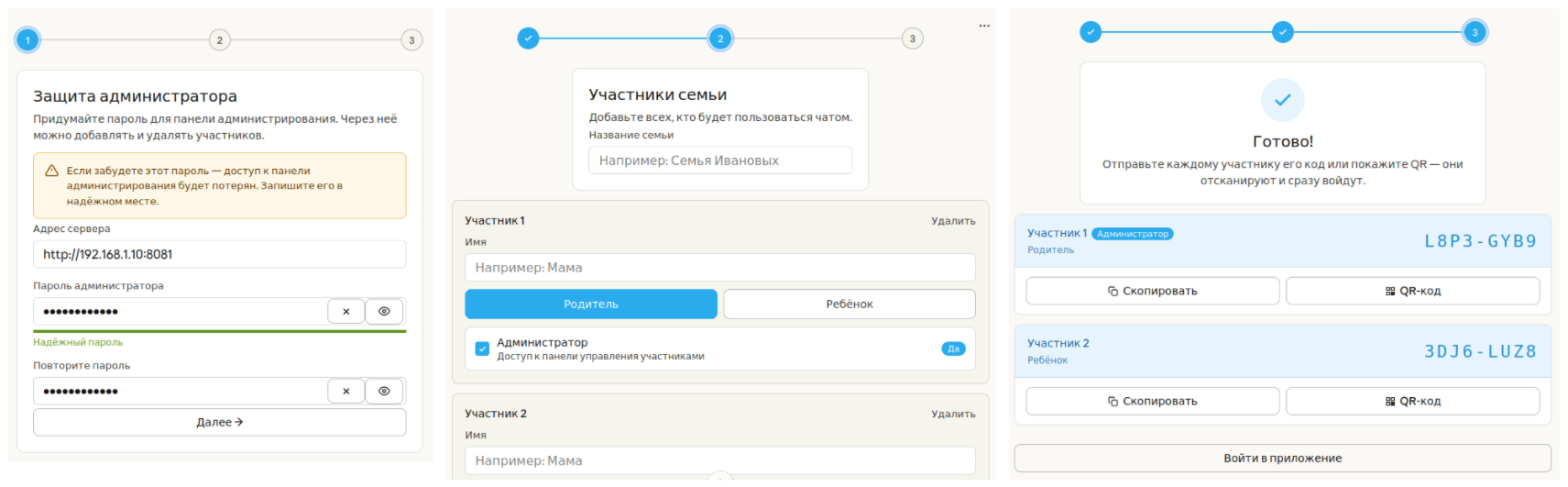Viewport: 1568px width, 487px height.
Task: Click 'Удалить' next to Участник 1
Action: [x=953, y=221]
